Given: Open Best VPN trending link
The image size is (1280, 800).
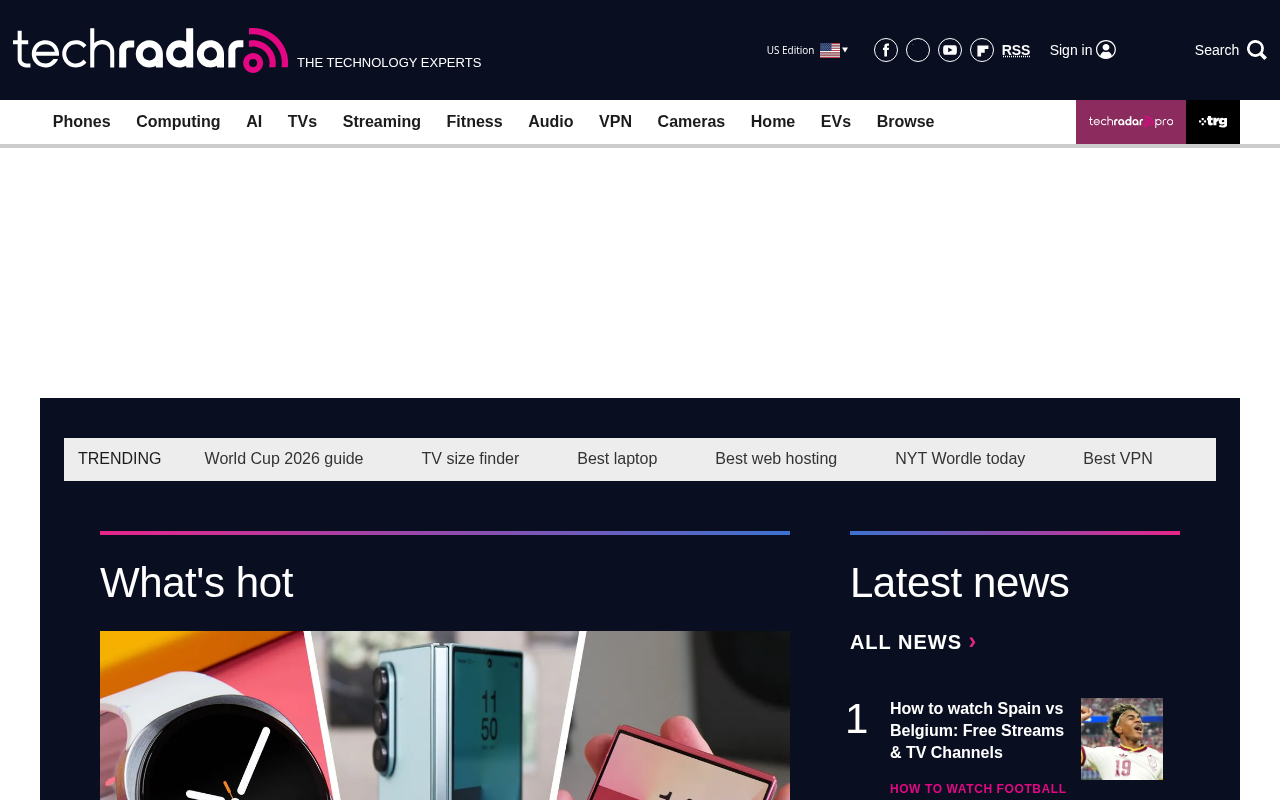Looking at the screenshot, I should [1118, 459].
